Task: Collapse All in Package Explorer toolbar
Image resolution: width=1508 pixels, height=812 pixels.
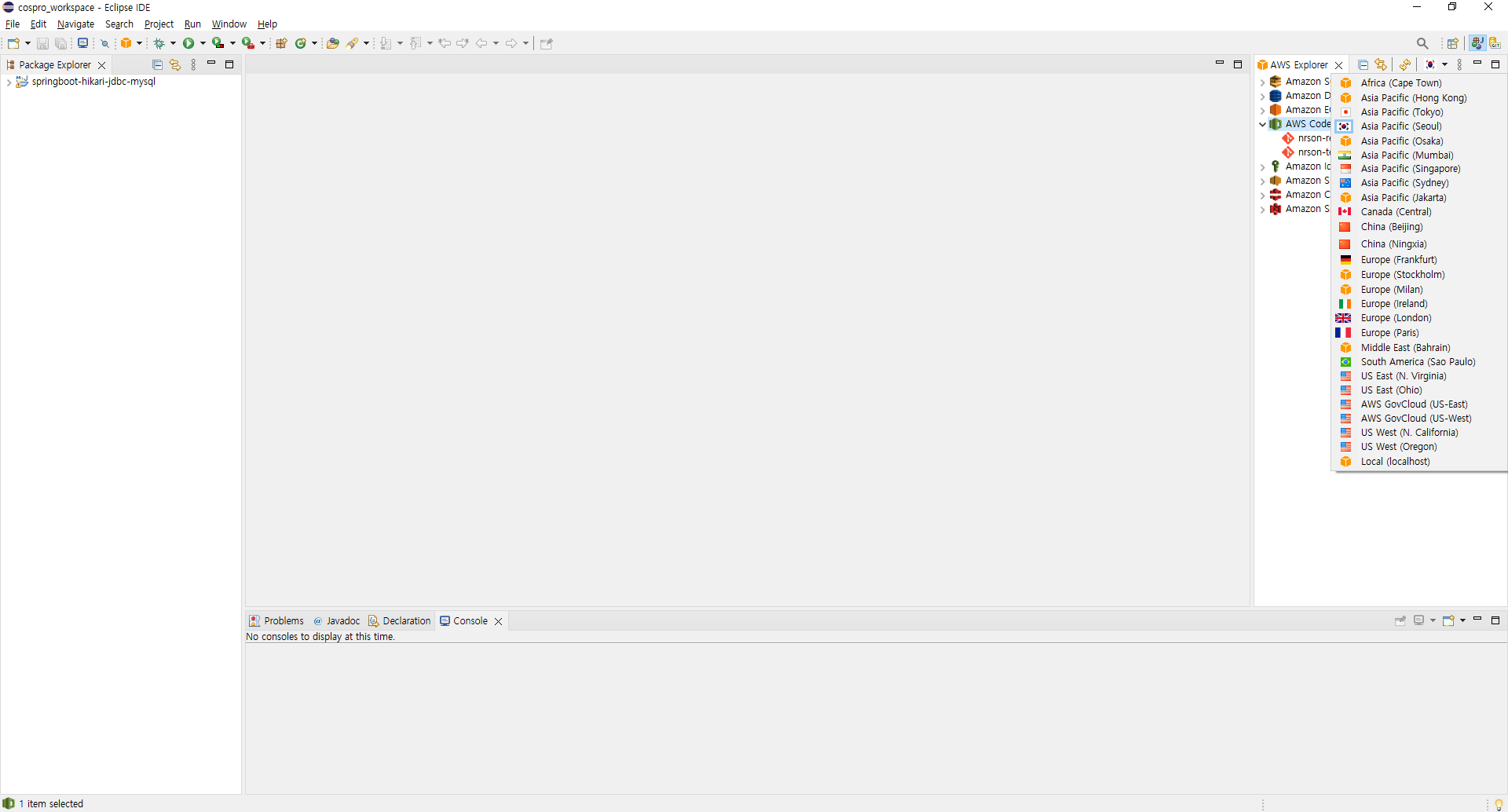Action: [x=157, y=64]
